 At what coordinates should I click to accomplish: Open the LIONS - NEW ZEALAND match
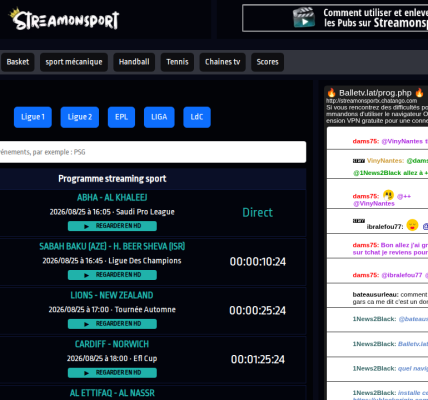point(112,295)
